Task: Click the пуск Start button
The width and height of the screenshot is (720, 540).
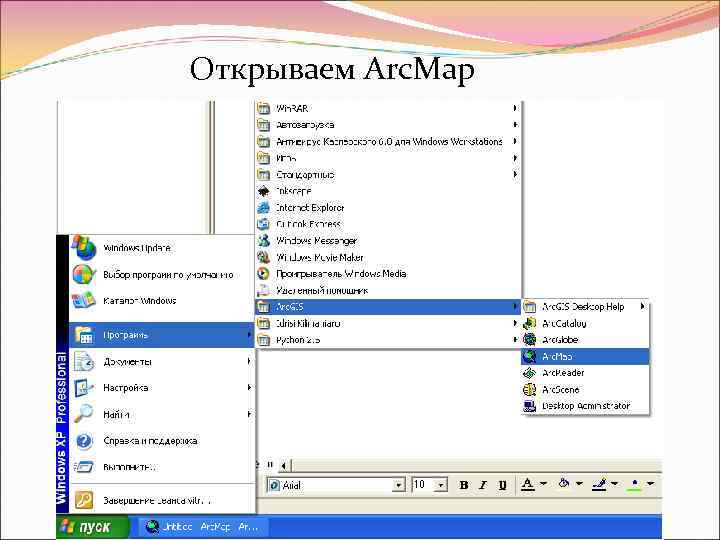Action: pos(93,527)
